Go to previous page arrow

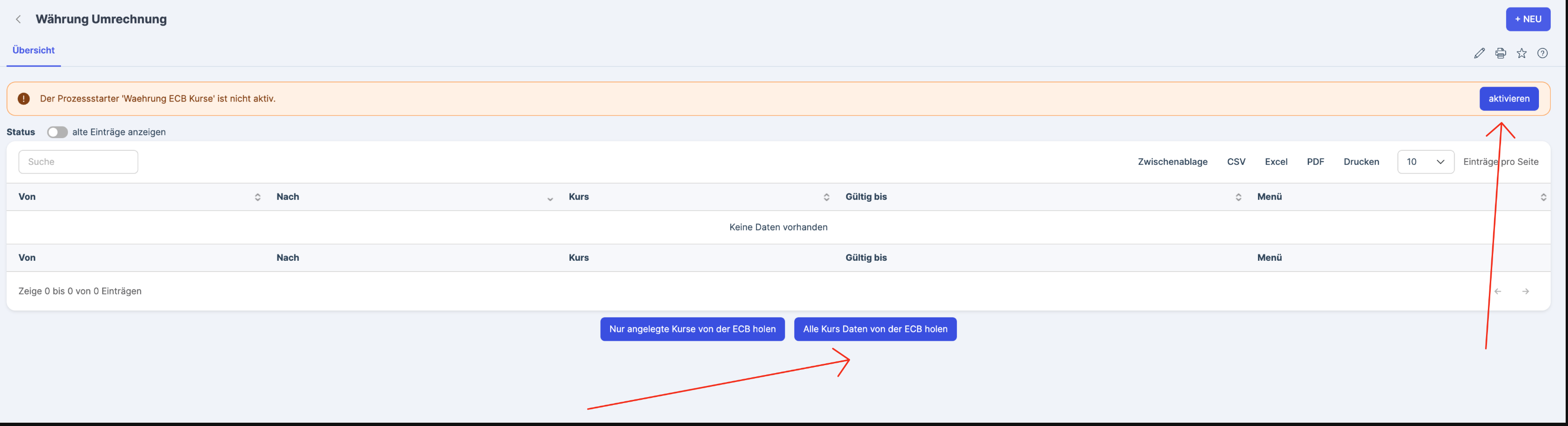click(x=1498, y=292)
